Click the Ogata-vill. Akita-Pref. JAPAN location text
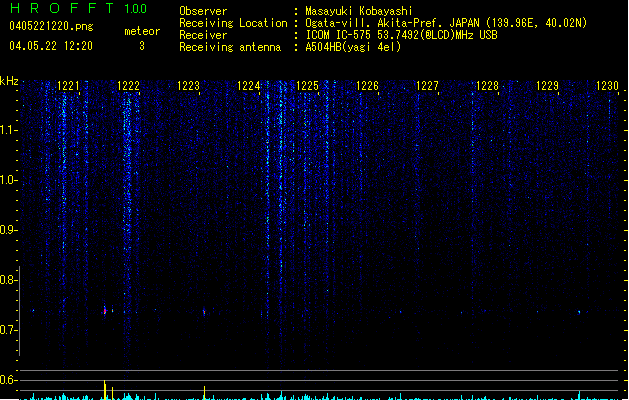This screenshot has height=400, width=629. click(446, 23)
